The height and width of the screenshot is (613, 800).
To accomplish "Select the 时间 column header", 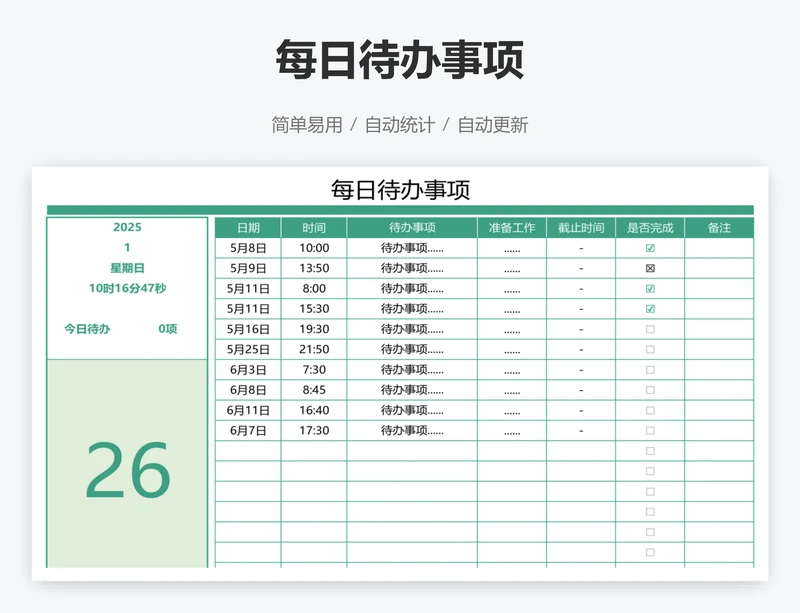I will 314,227.
